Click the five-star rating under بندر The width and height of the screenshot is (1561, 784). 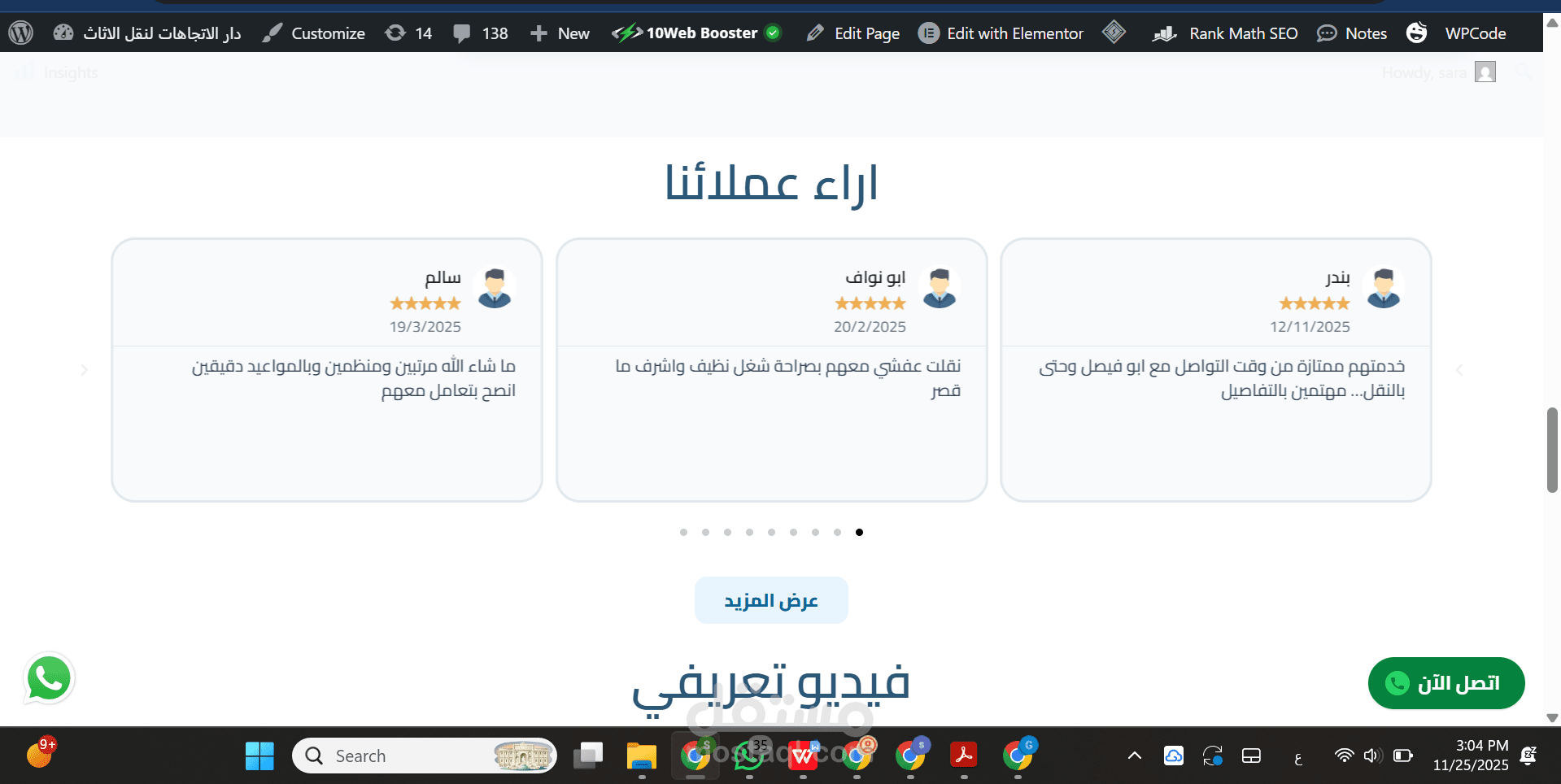1315,303
